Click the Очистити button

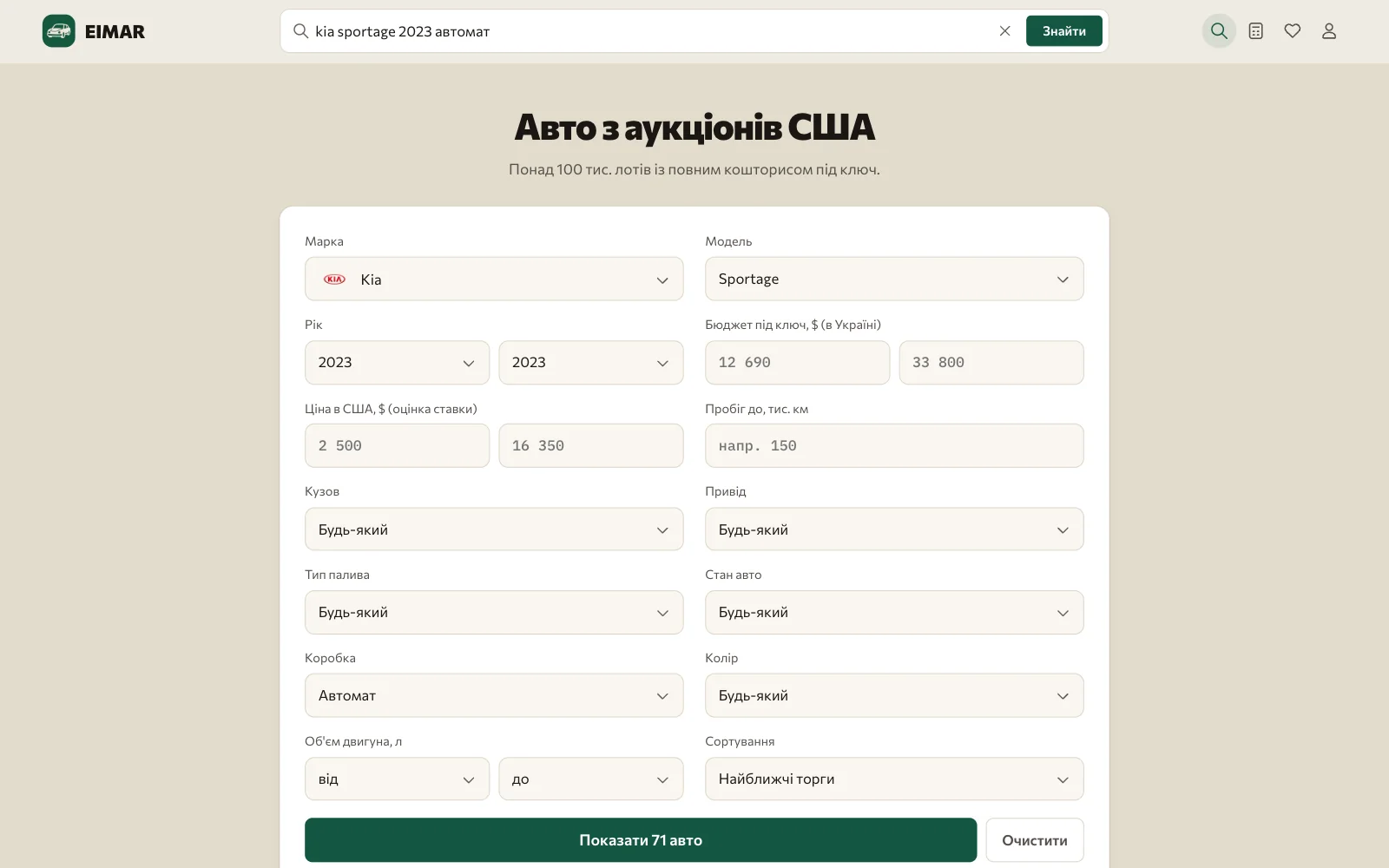(x=1035, y=840)
